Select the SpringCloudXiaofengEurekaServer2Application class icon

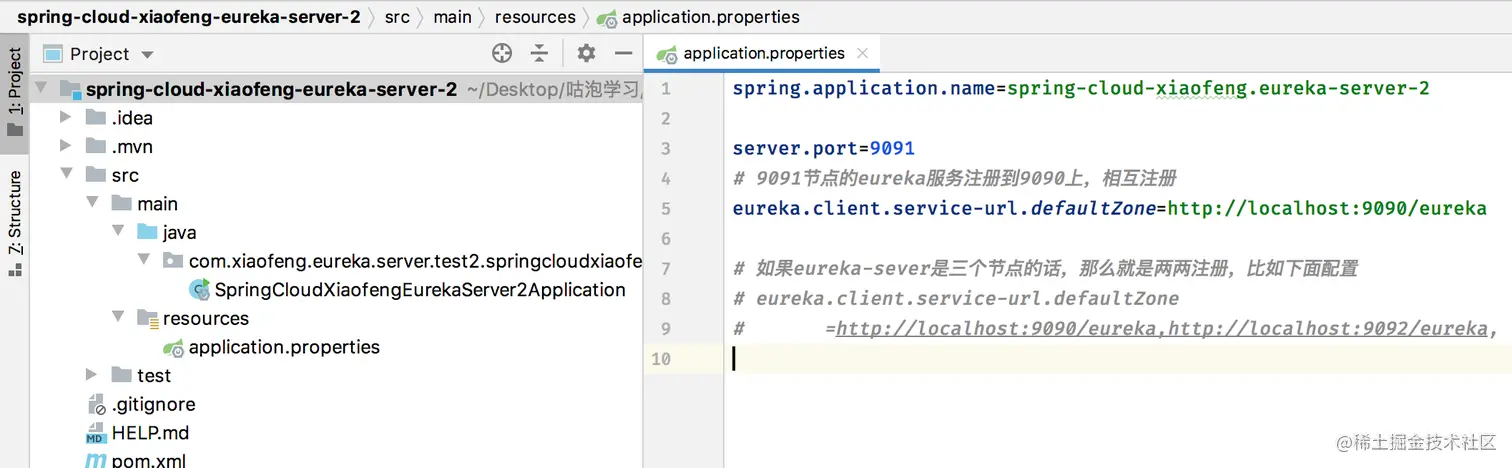[199, 290]
